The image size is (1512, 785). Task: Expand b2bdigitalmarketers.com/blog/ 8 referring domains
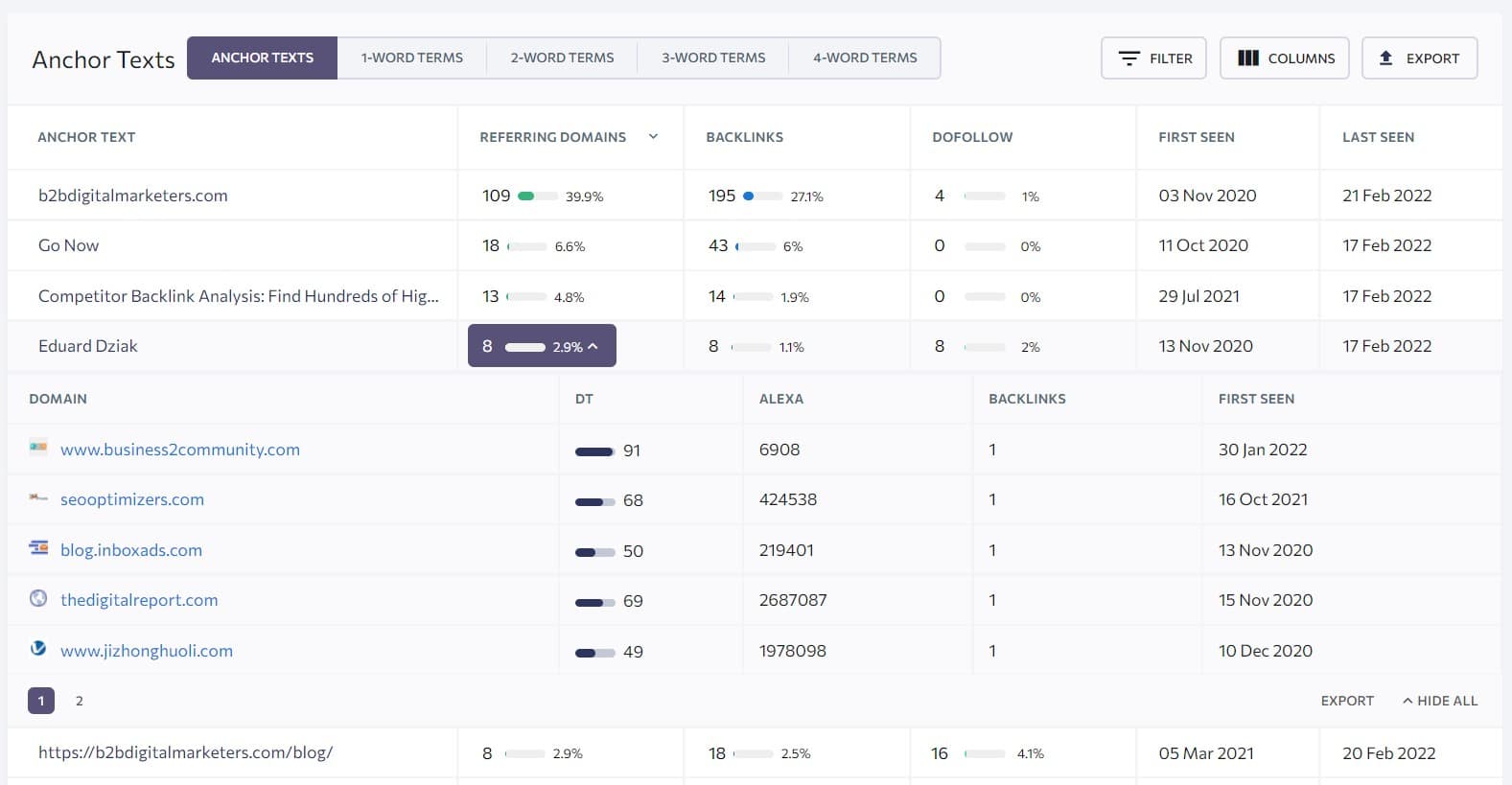pyautogui.click(x=533, y=753)
